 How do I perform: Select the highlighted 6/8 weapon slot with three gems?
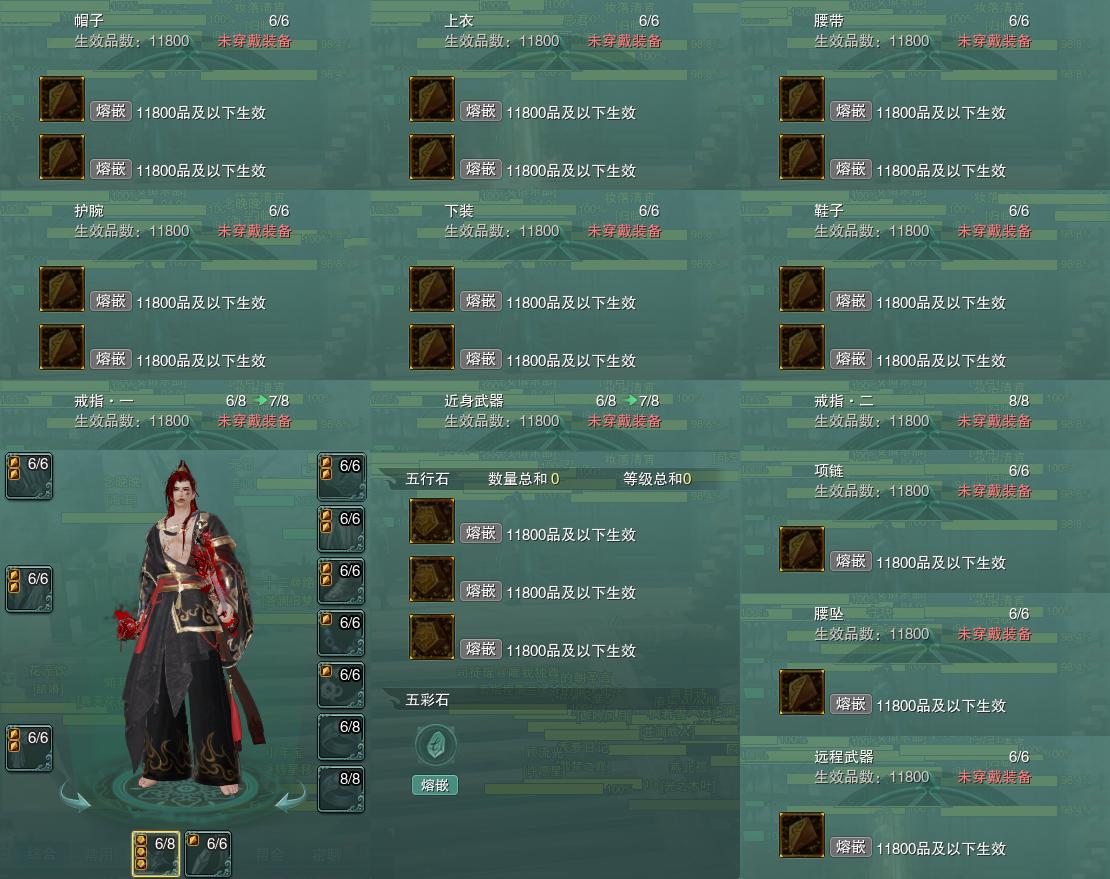pos(156,854)
